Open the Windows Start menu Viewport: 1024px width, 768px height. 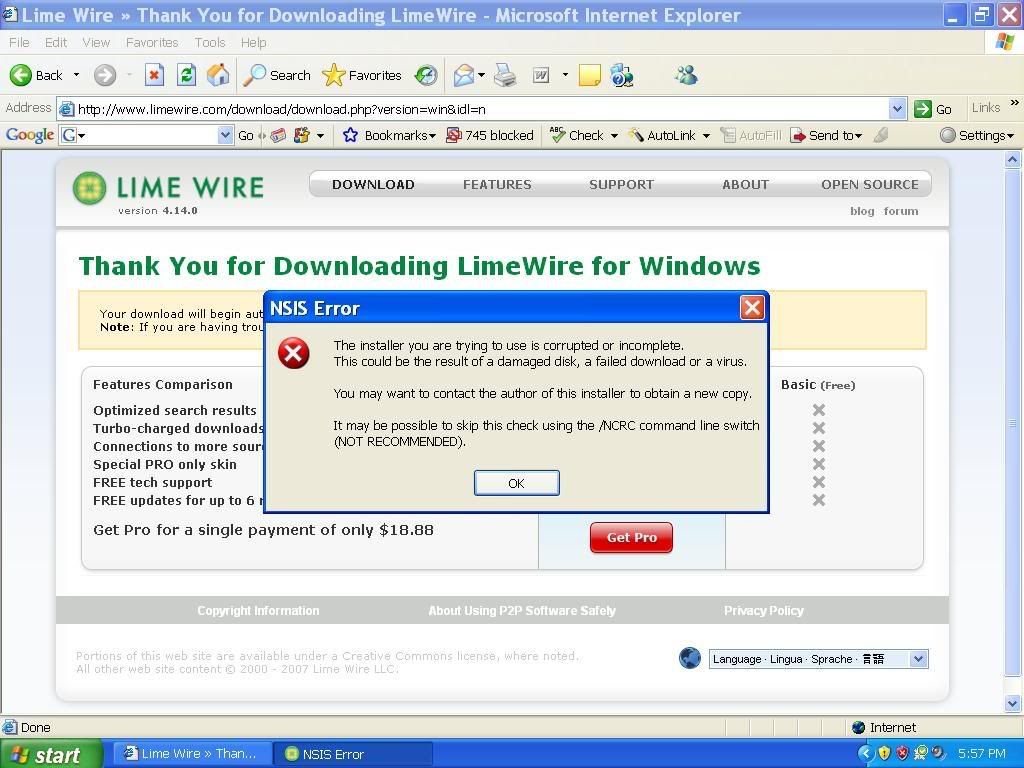51,754
